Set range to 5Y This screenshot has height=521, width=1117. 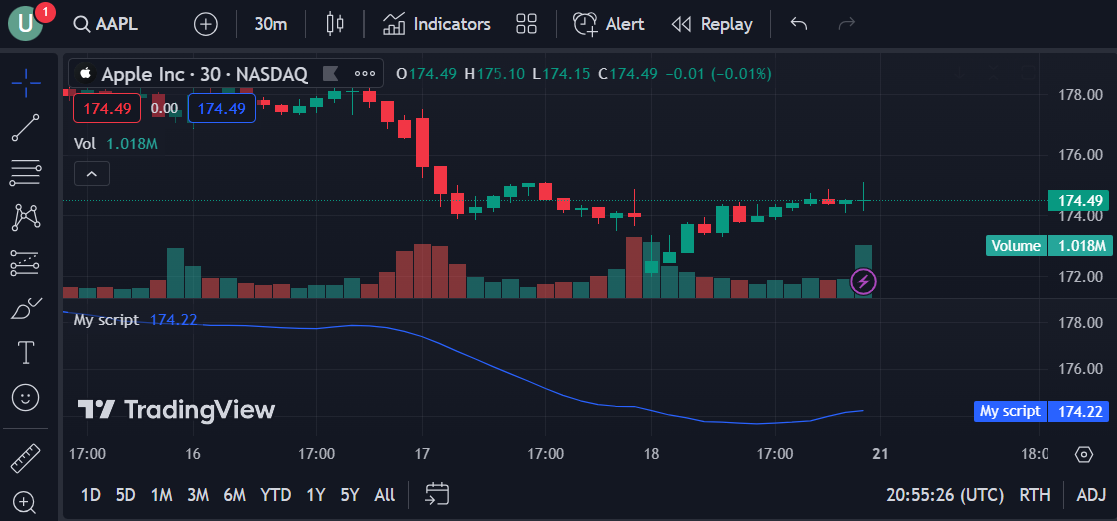pyautogui.click(x=350, y=495)
